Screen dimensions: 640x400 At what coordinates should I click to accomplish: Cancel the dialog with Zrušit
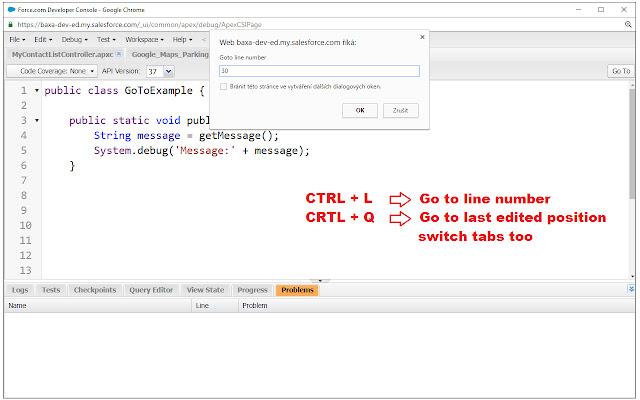coord(401,111)
